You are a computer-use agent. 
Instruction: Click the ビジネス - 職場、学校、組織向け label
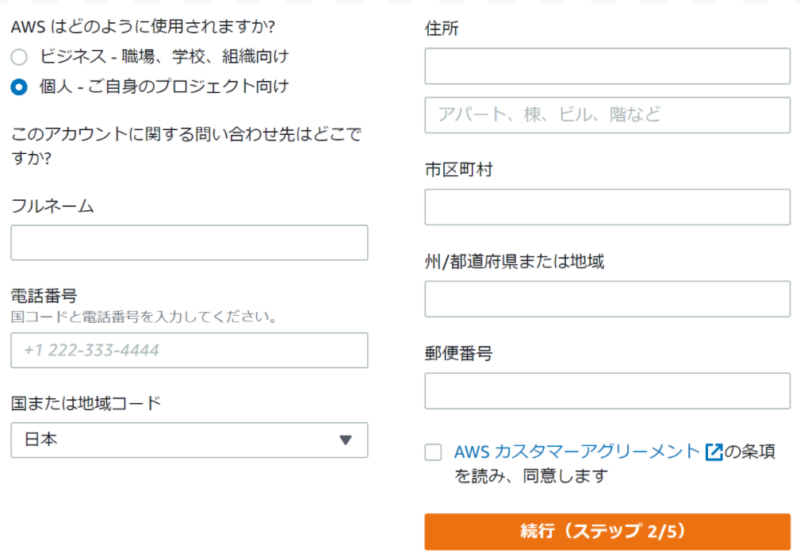coord(164,57)
